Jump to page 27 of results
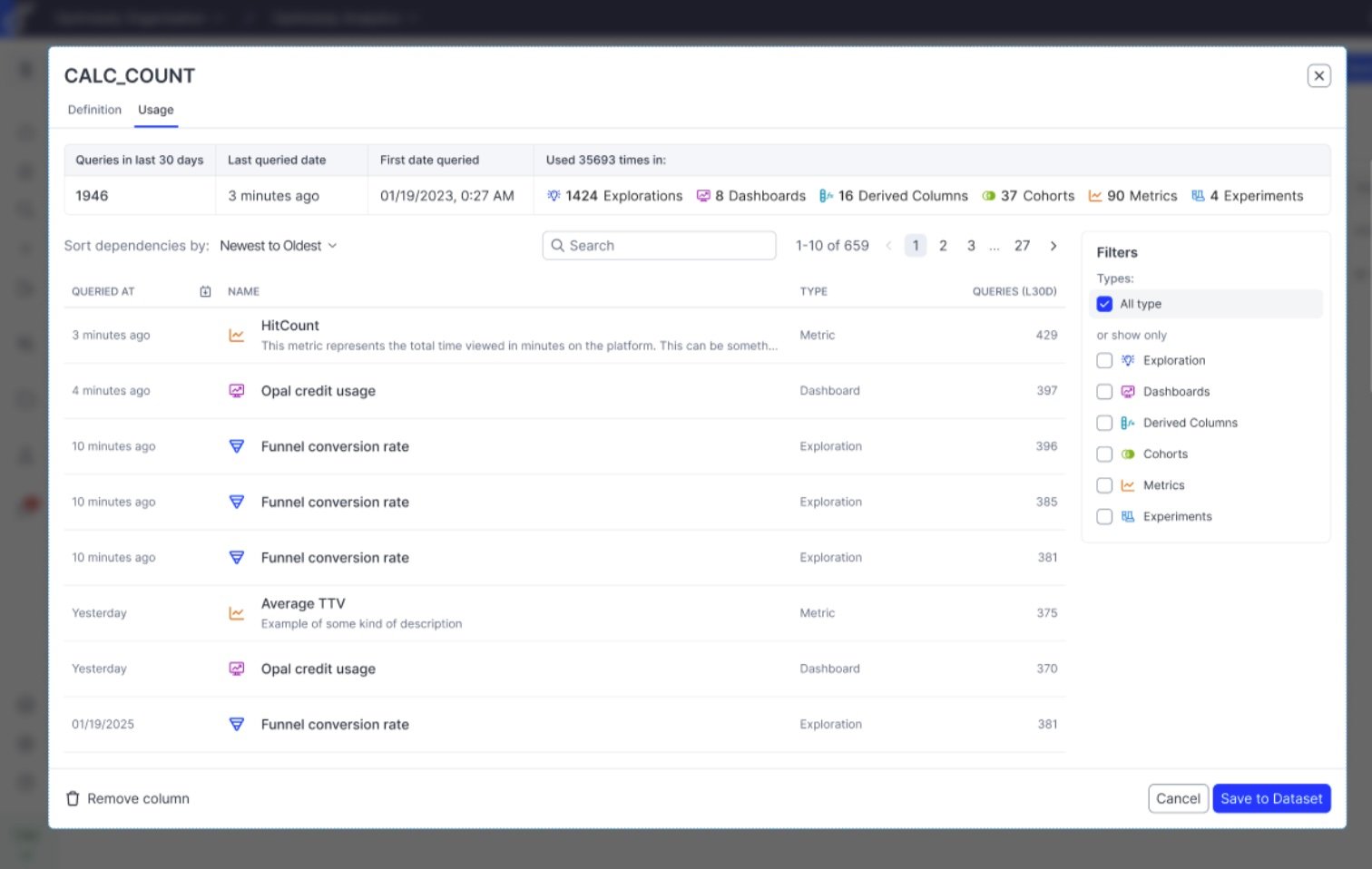1372x869 pixels. pyautogui.click(x=1022, y=246)
